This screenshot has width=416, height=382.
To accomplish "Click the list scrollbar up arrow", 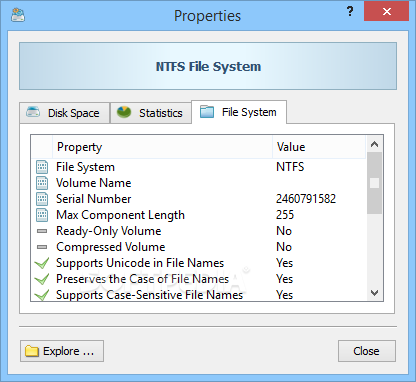I will (374, 144).
